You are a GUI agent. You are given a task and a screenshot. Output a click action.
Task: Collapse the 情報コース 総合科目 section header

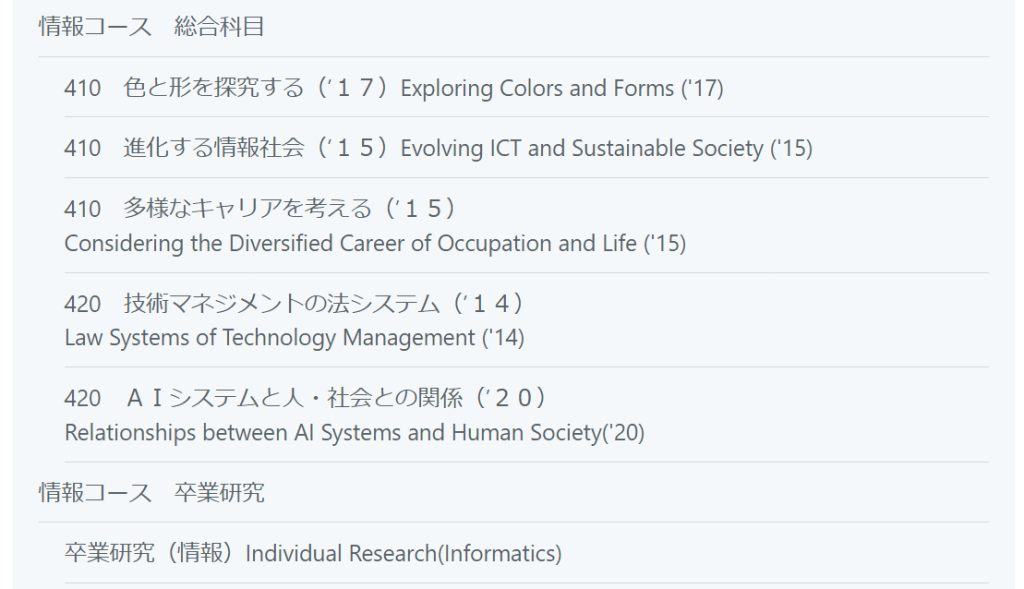point(151,27)
